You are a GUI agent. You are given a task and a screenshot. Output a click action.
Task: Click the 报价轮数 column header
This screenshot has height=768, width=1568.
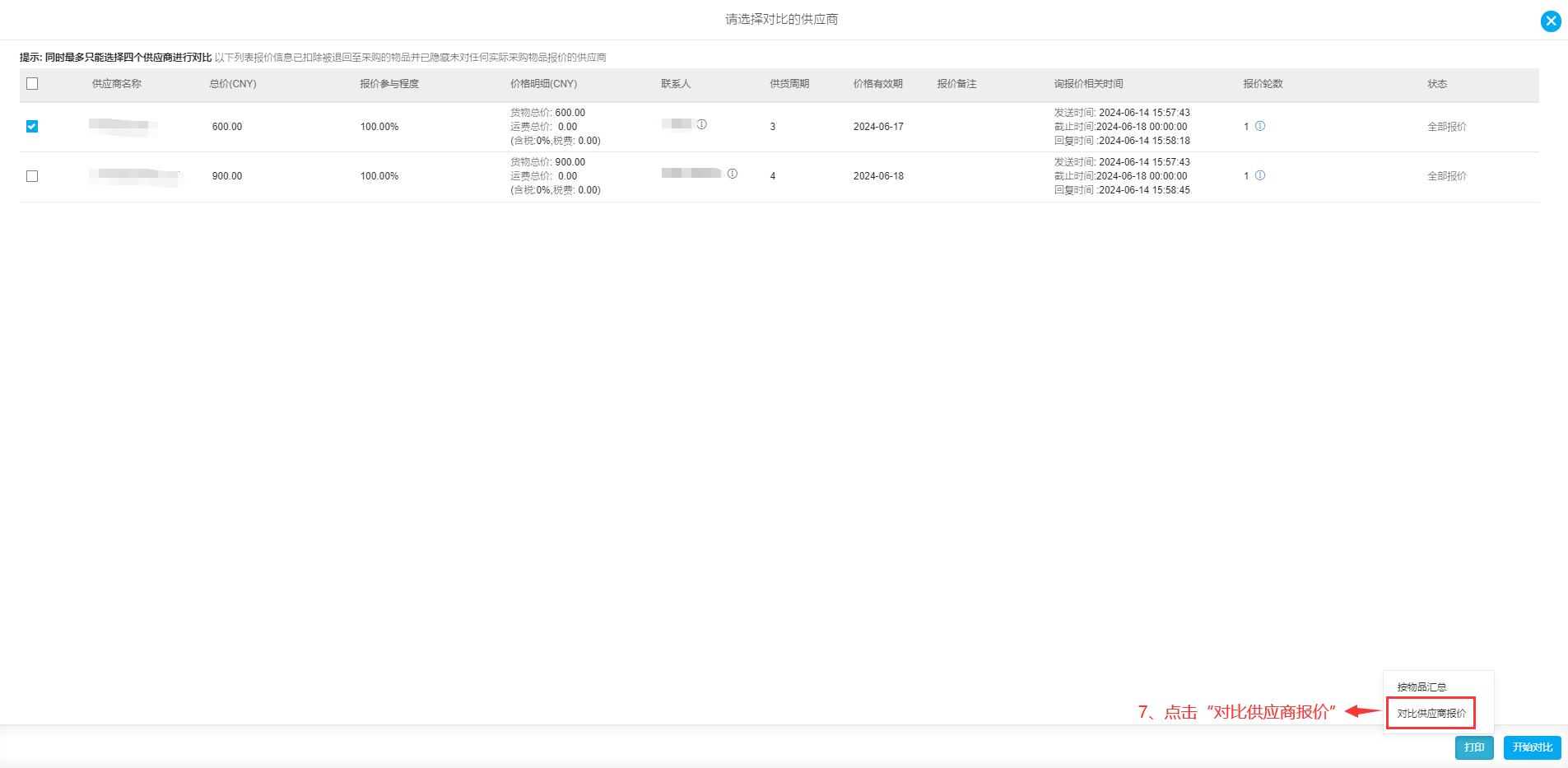click(1263, 84)
